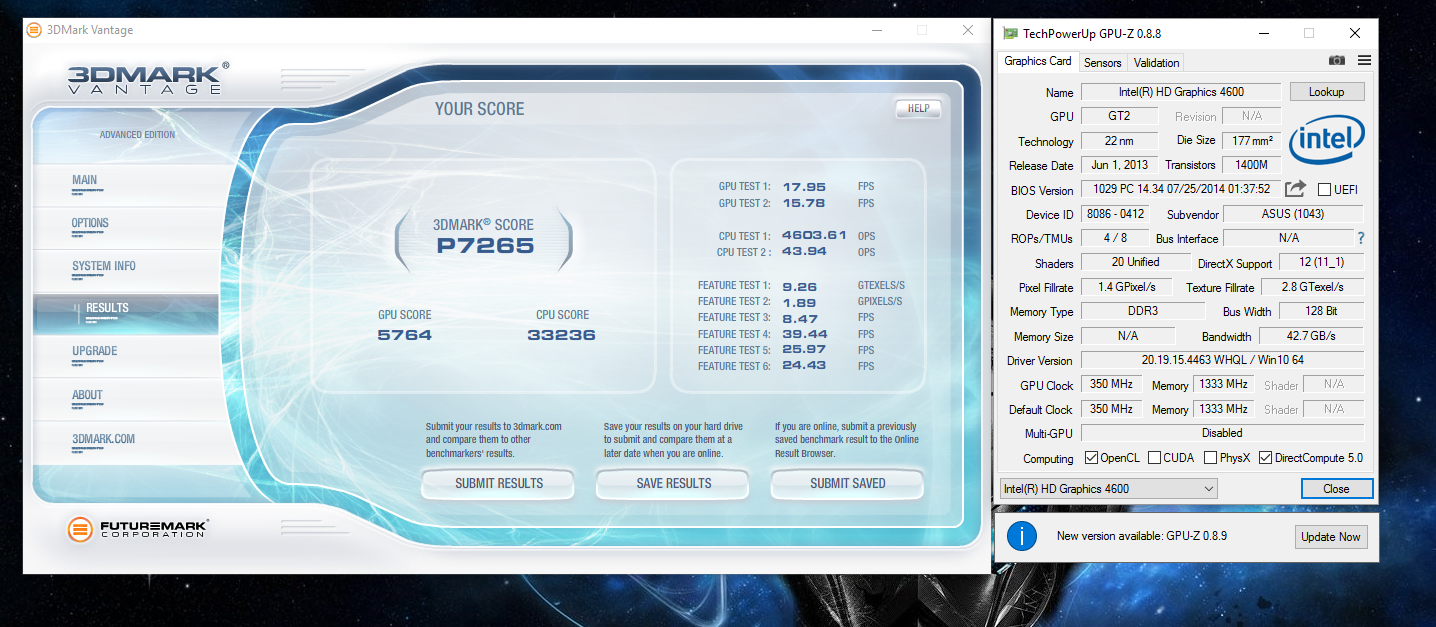Screen dimensions: 1436x627
Task: Click the GPU TEST 1 value 17.95
Action: click(x=804, y=187)
